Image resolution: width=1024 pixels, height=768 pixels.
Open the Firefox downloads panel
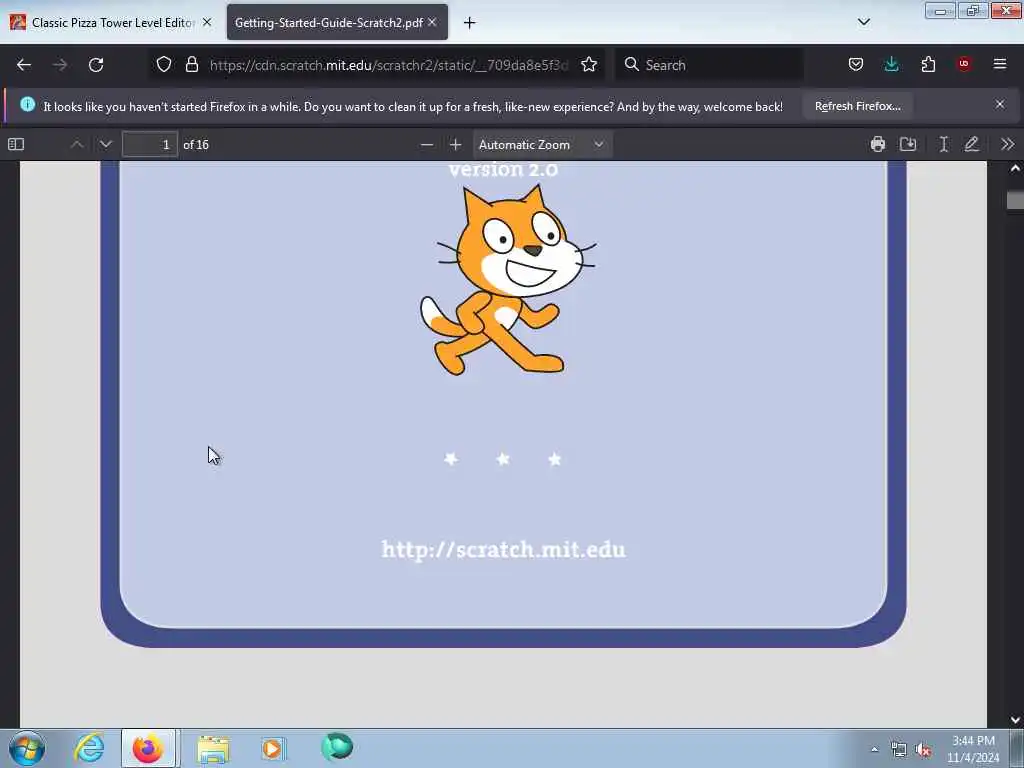[891, 64]
